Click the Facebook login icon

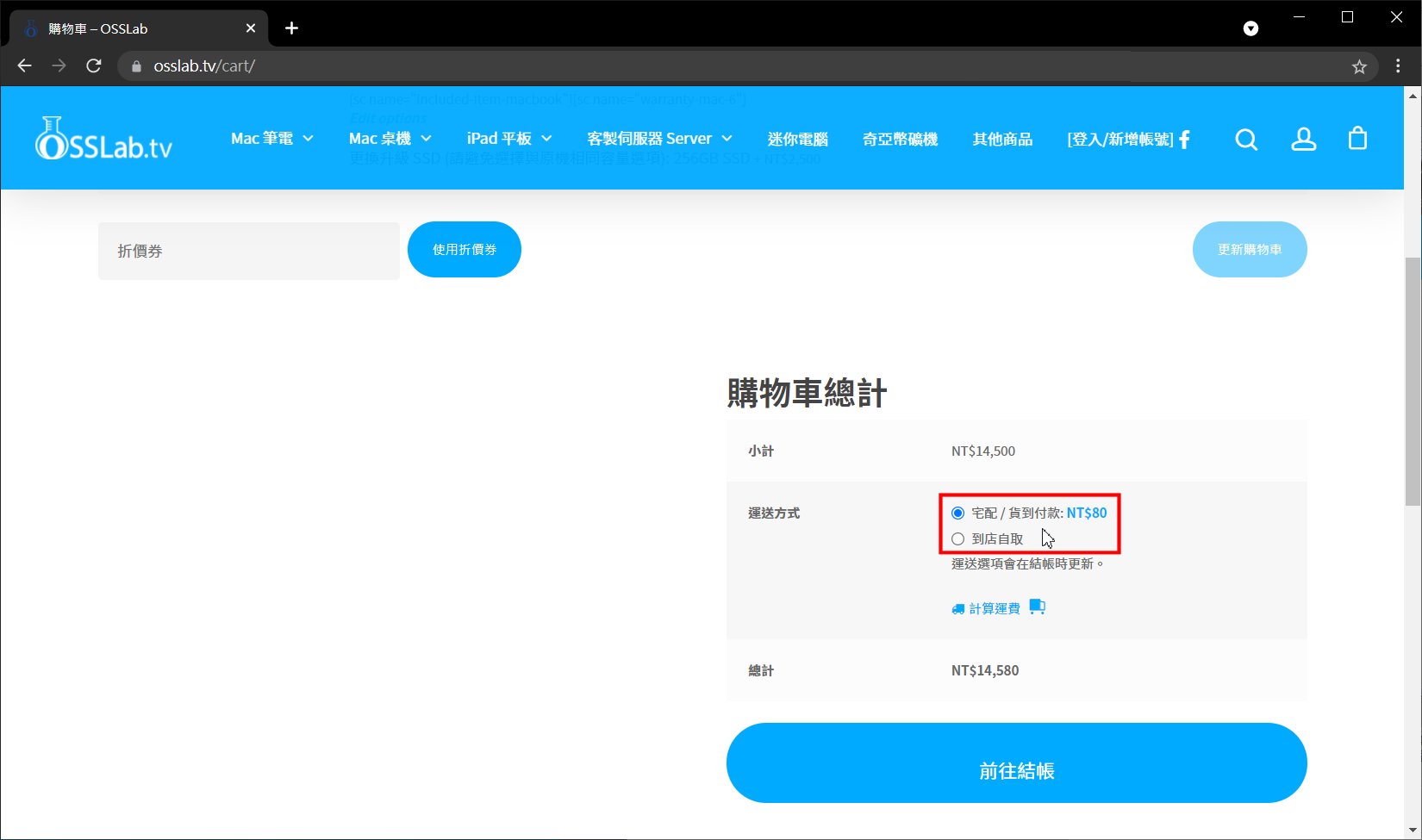click(x=1185, y=140)
